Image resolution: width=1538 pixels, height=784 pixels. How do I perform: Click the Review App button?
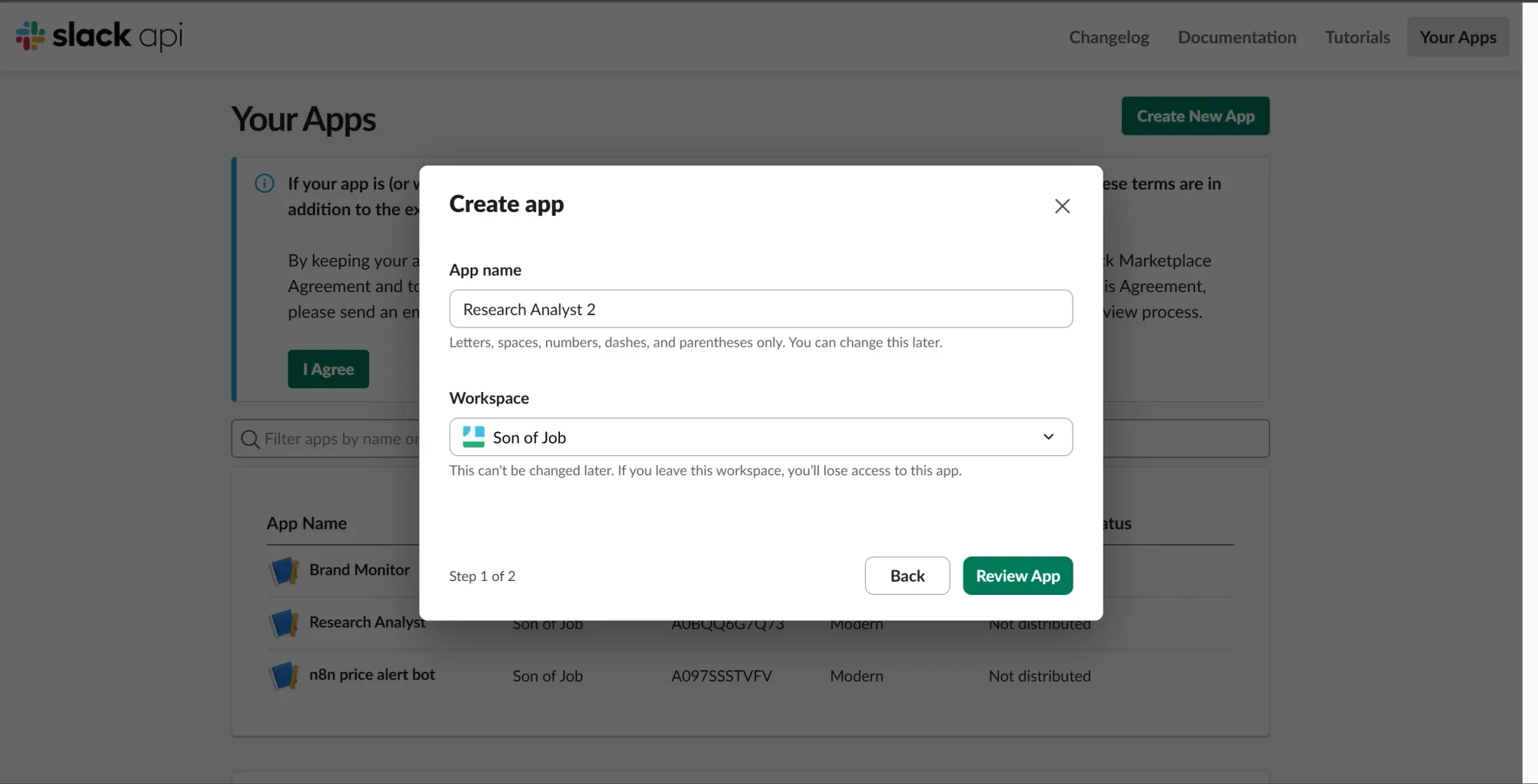pyautogui.click(x=1017, y=576)
